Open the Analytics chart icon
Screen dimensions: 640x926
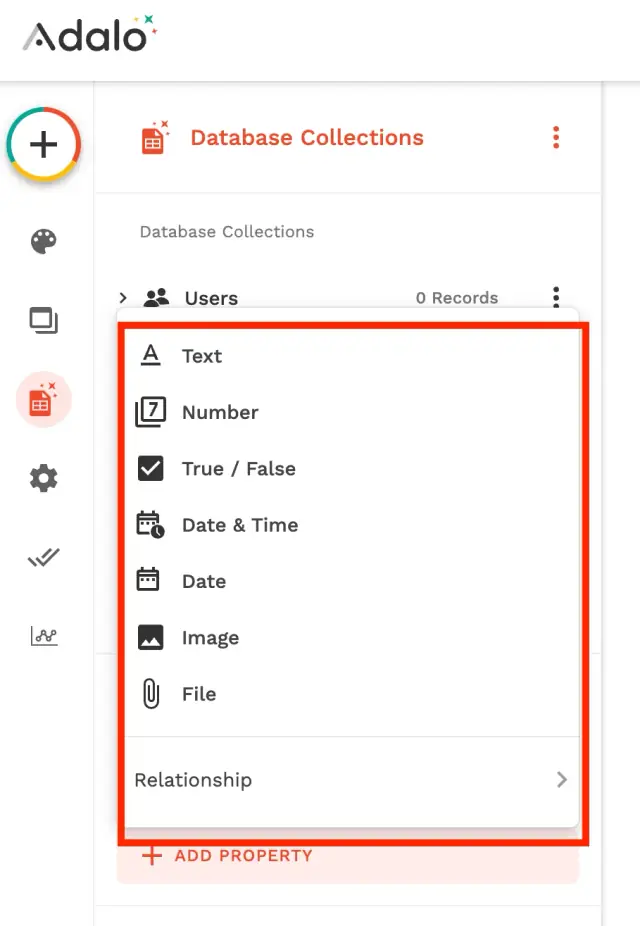[44, 636]
